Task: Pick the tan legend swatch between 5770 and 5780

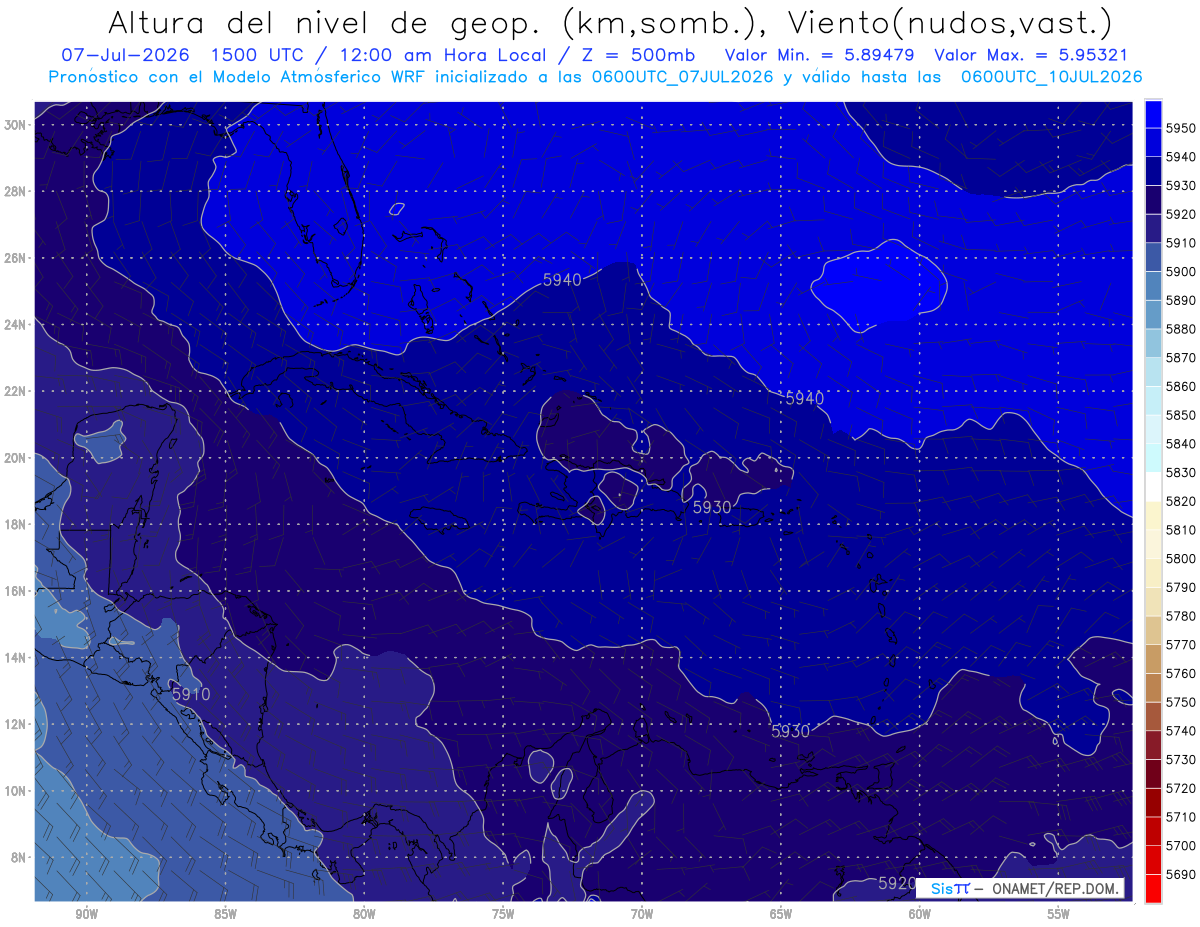Action: pos(1153,630)
